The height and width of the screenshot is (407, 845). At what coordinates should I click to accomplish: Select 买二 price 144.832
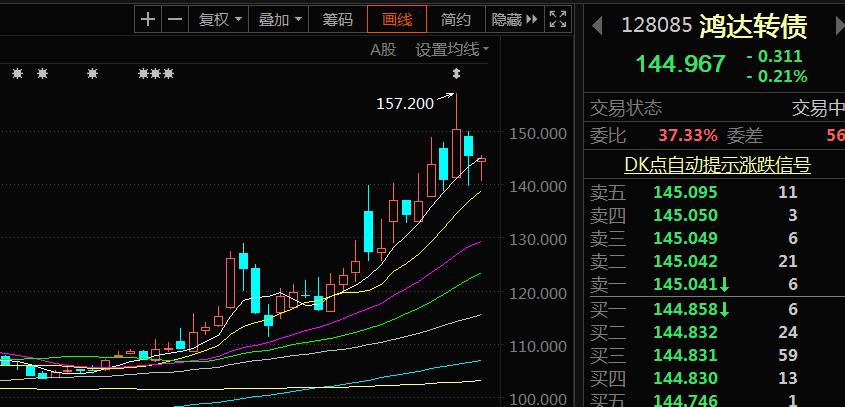pyautogui.click(x=685, y=333)
